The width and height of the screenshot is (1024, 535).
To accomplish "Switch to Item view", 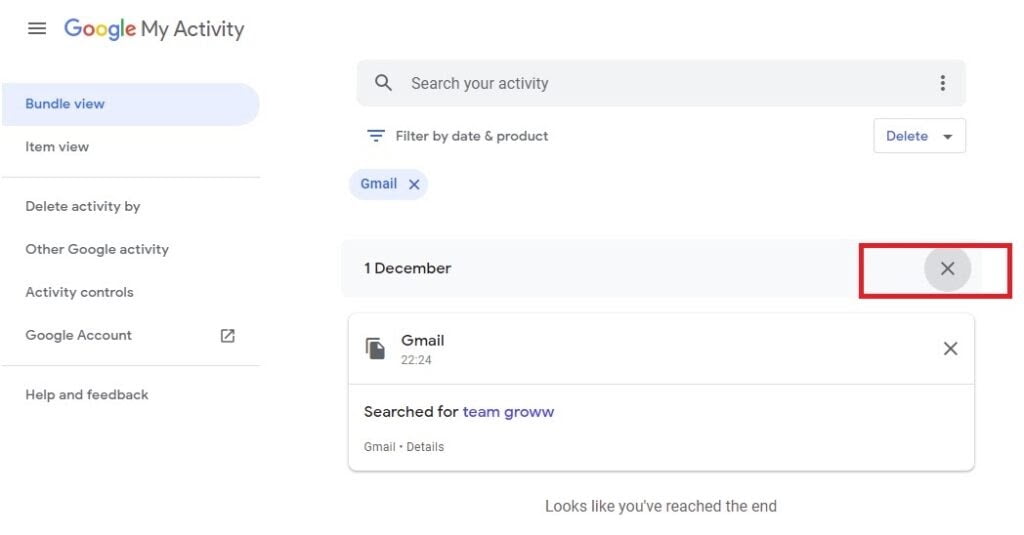I will [x=57, y=147].
